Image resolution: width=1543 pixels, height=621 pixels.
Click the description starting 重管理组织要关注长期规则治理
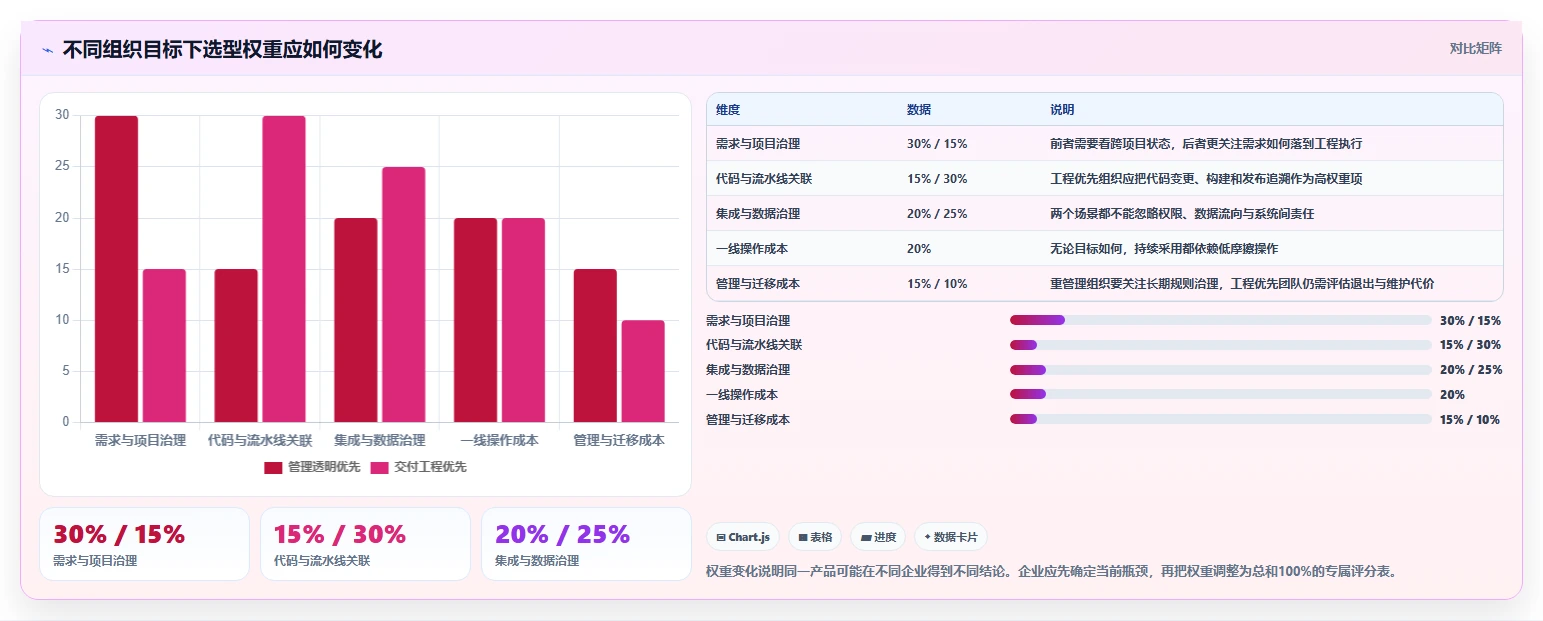[1243, 284]
